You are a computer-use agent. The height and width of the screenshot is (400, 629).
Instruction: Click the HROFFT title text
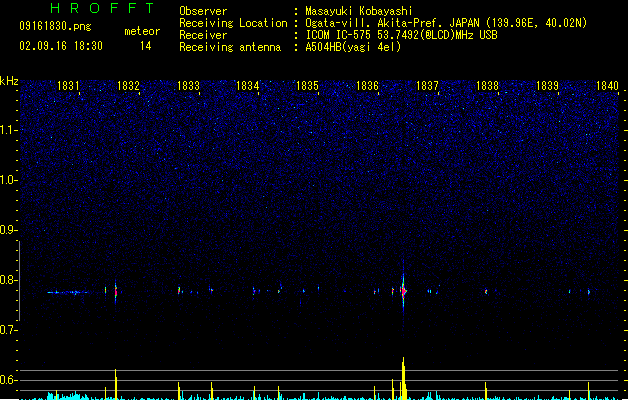click(102, 8)
